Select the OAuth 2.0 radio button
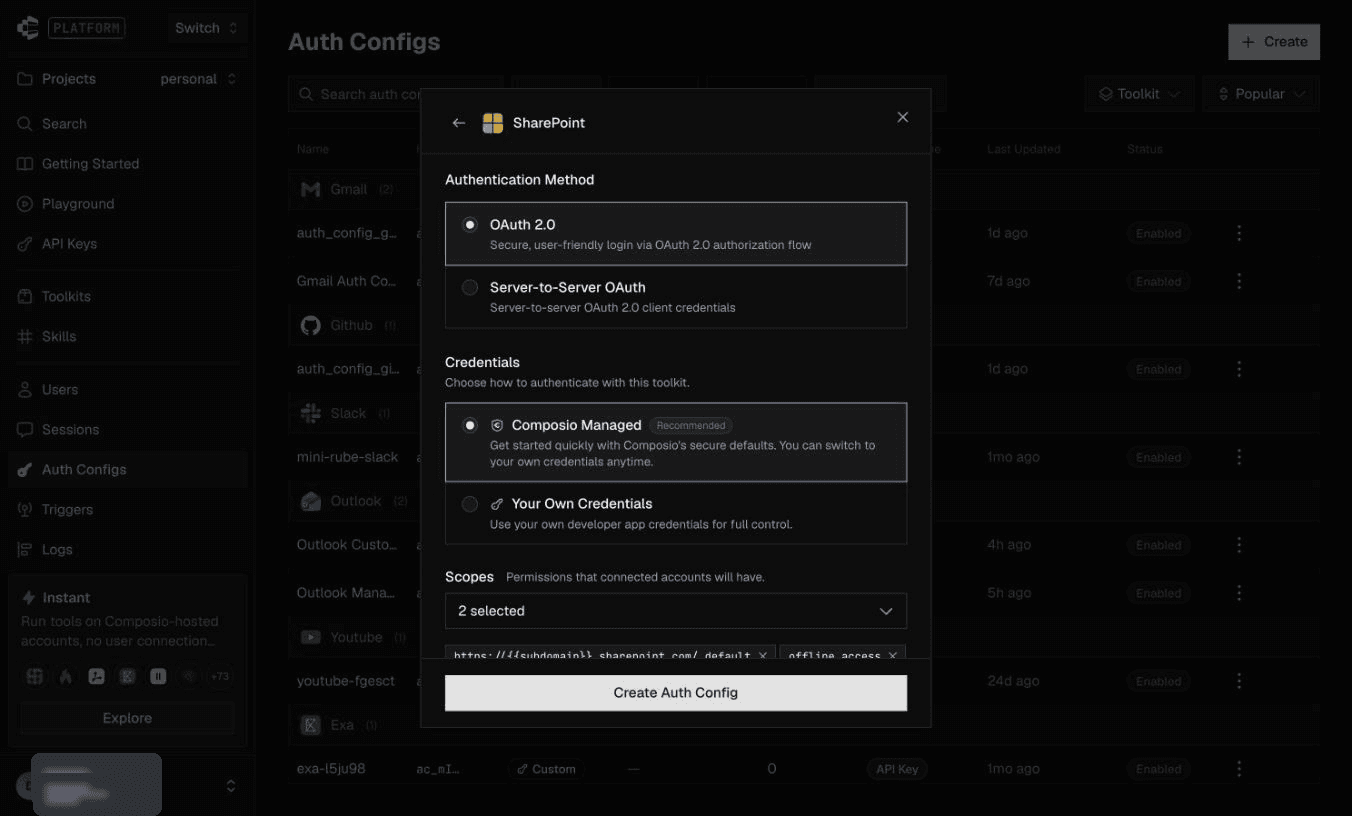 pyautogui.click(x=470, y=225)
